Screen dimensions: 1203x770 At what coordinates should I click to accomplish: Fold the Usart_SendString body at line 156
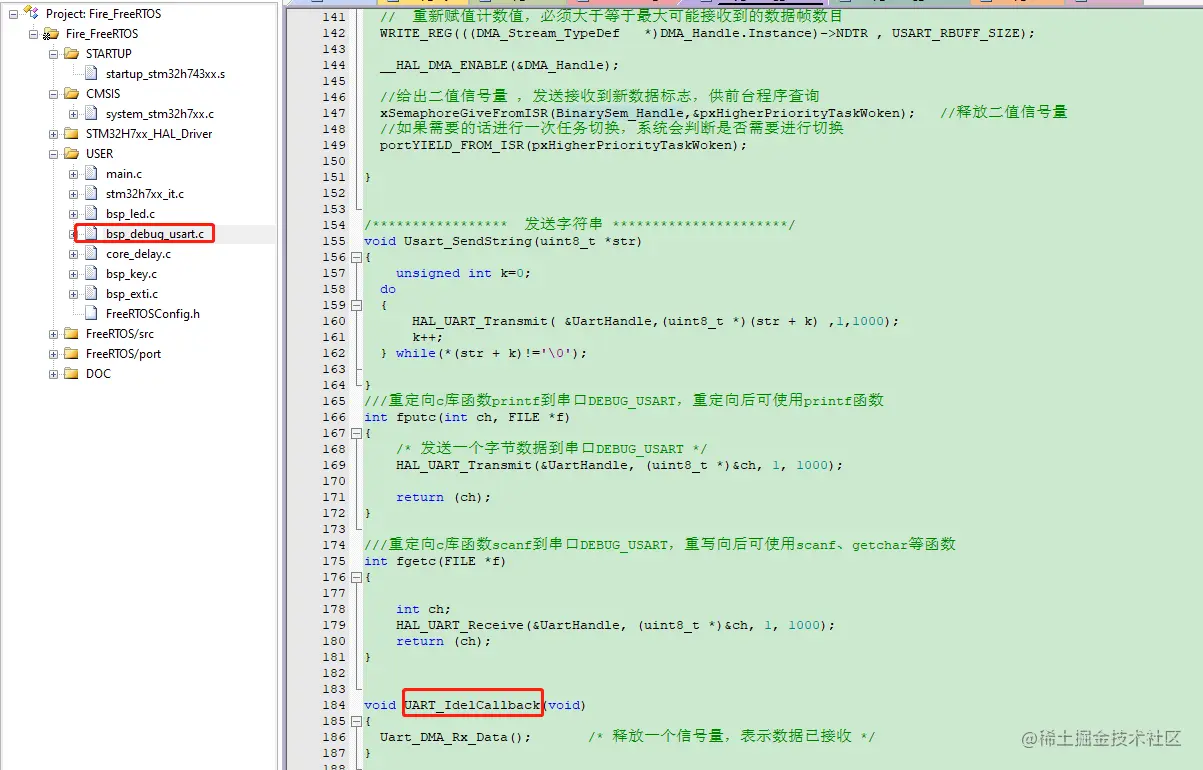[x=355, y=257]
